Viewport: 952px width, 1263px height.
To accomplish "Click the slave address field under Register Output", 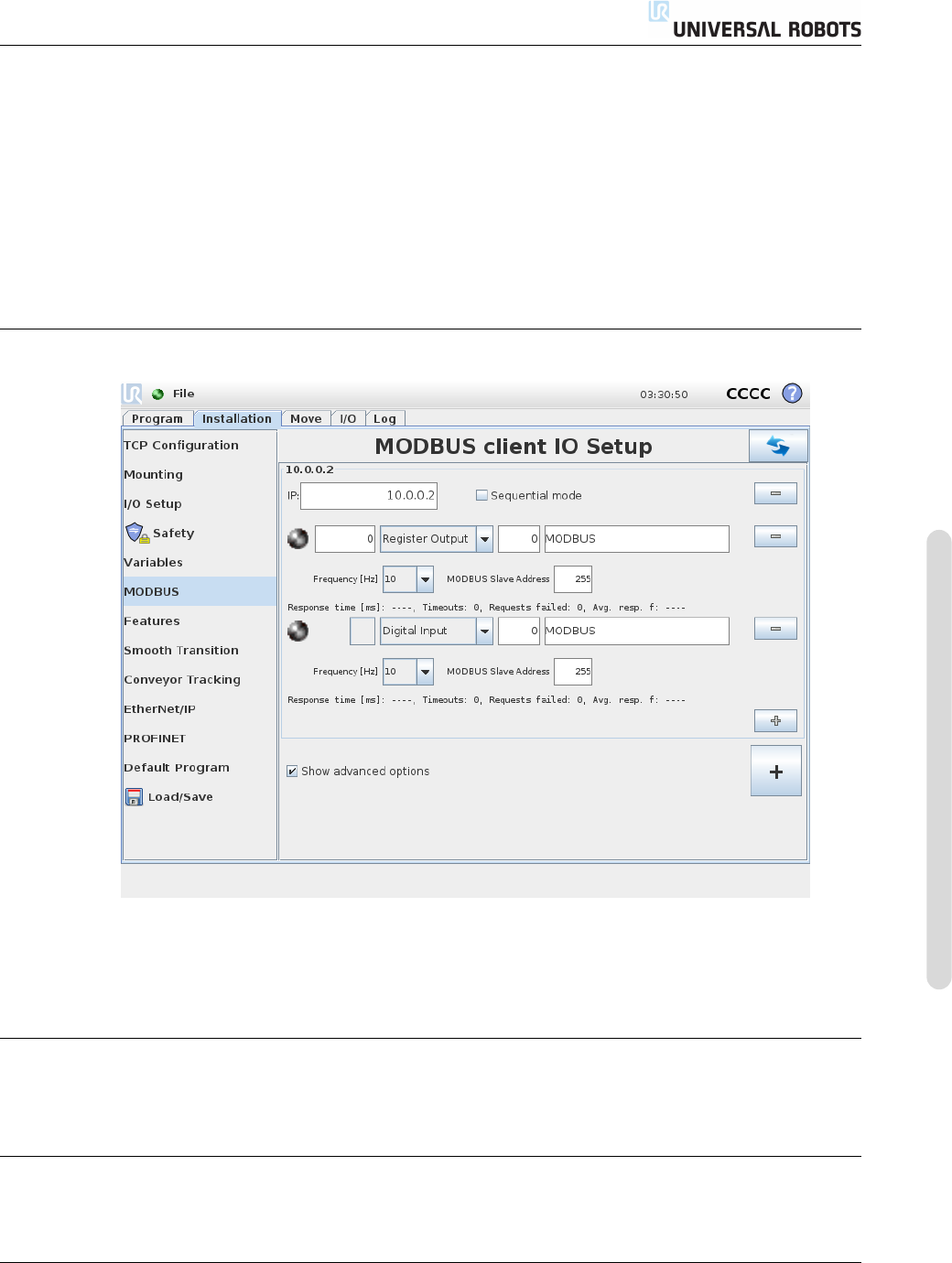I will click(573, 579).
